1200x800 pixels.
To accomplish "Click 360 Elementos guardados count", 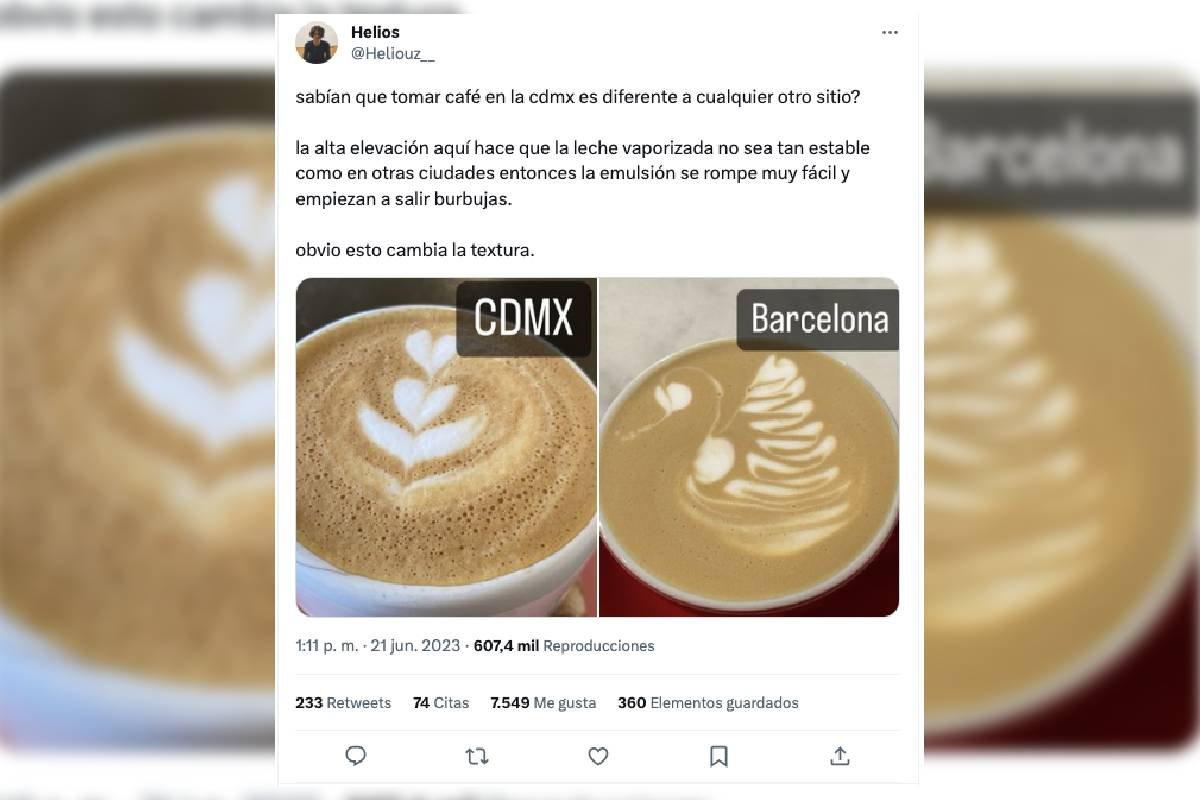I will click(708, 703).
